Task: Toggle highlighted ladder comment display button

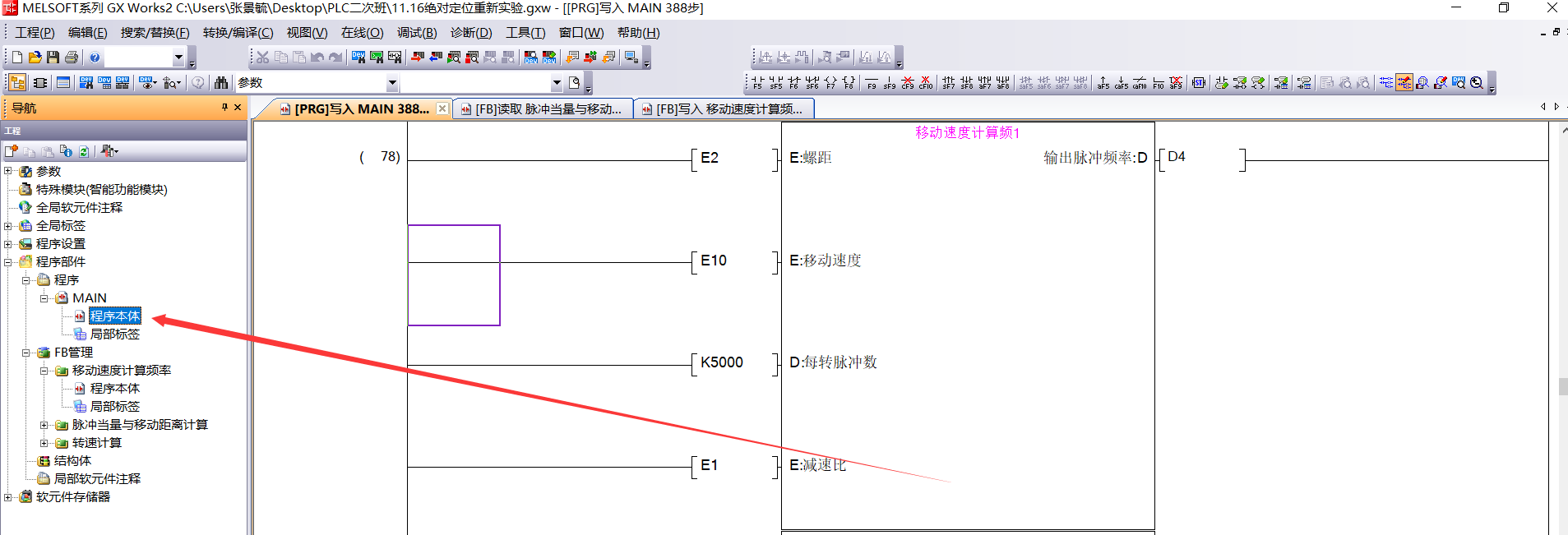Action: pos(1404,83)
